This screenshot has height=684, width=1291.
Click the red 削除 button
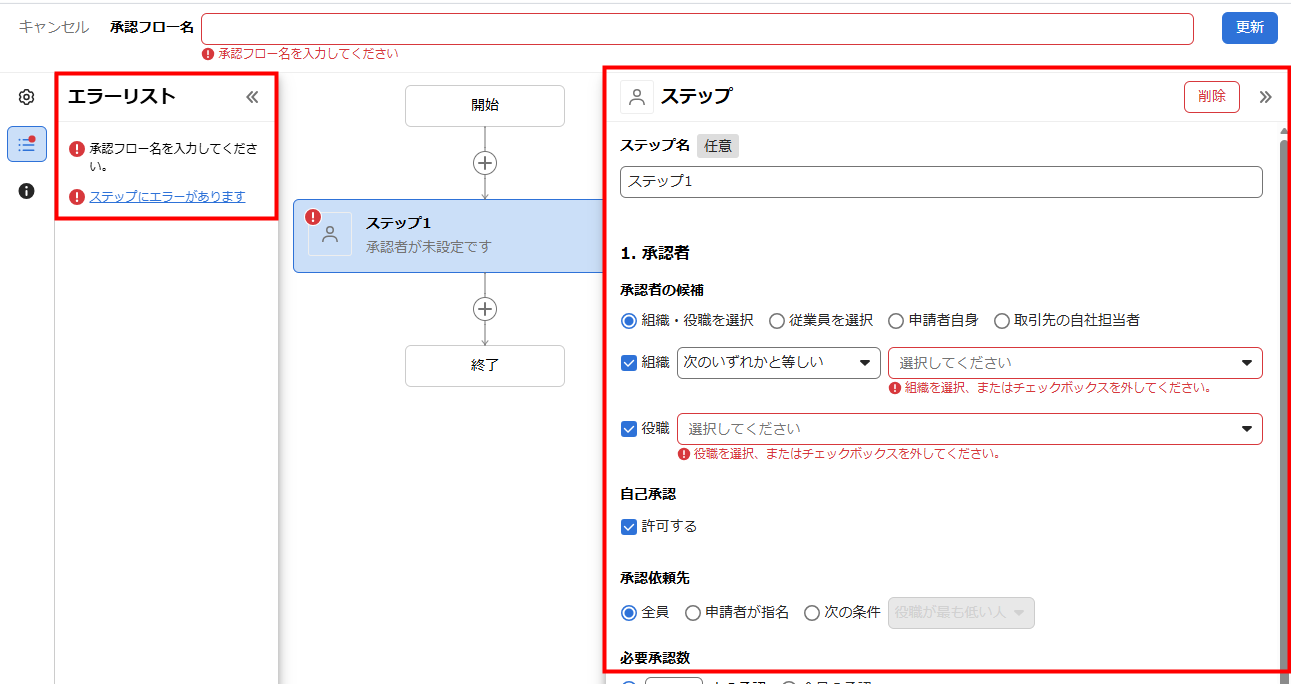[x=1211, y=96]
